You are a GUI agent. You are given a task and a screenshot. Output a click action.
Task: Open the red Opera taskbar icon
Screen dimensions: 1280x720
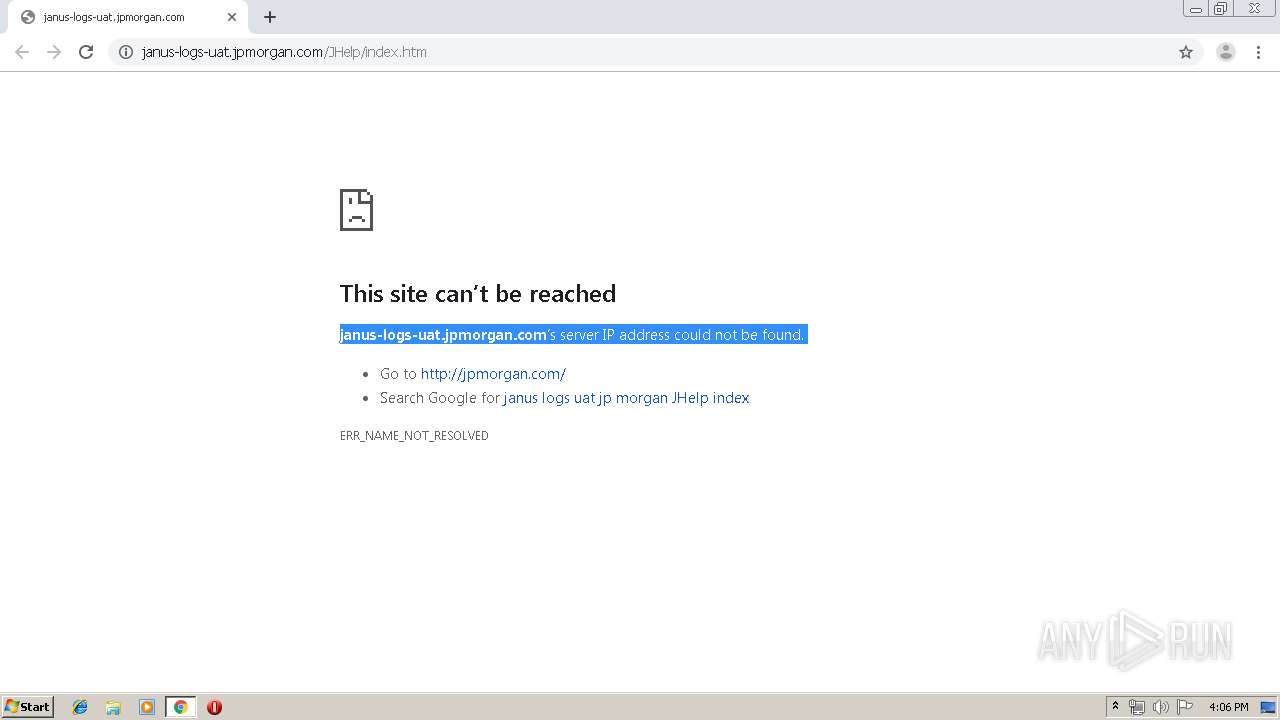pyautogui.click(x=214, y=707)
